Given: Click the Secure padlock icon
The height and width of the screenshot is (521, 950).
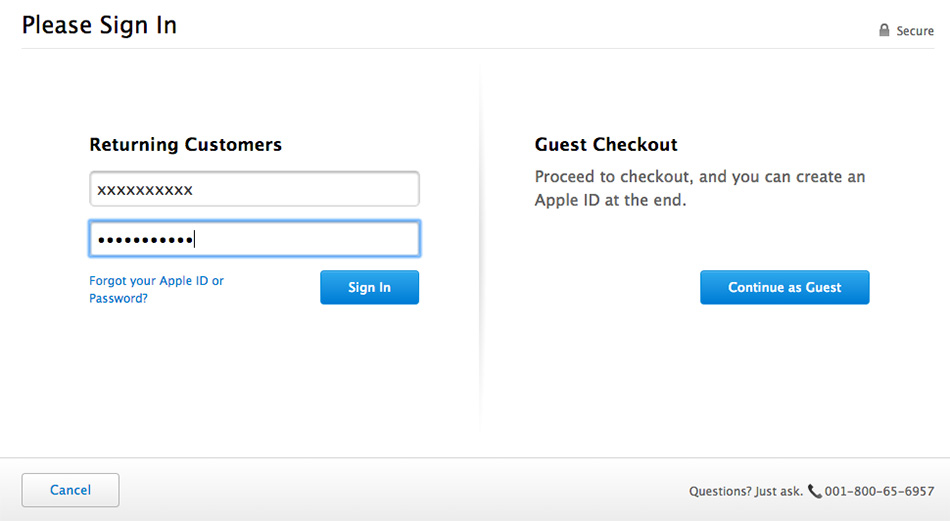Looking at the screenshot, I should tap(884, 31).
